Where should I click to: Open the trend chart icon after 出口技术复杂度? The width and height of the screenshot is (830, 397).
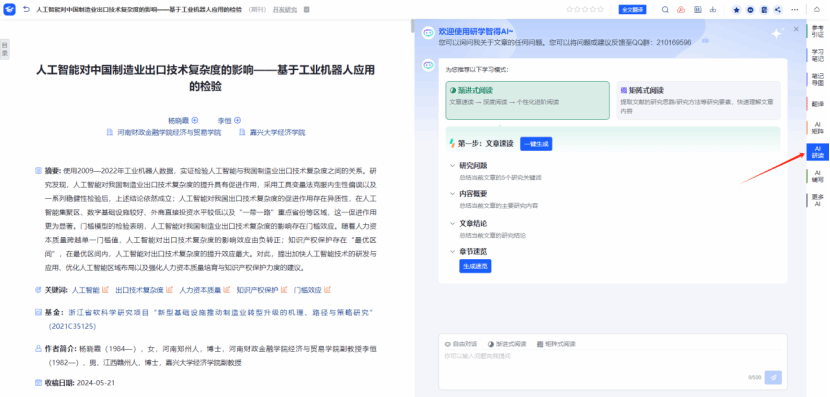pos(169,290)
